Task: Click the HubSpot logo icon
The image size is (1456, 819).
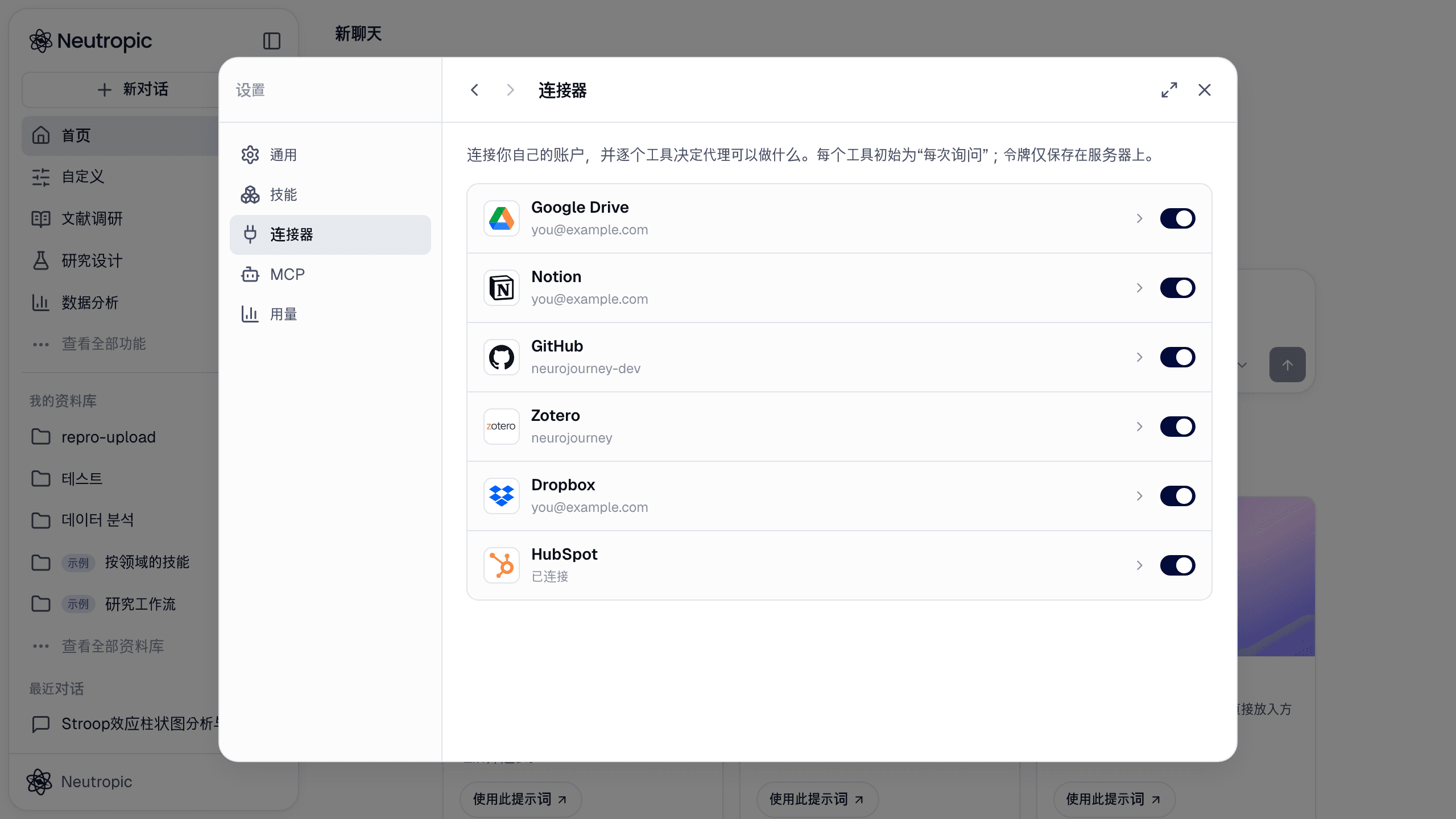Action: pyautogui.click(x=501, y=565)
